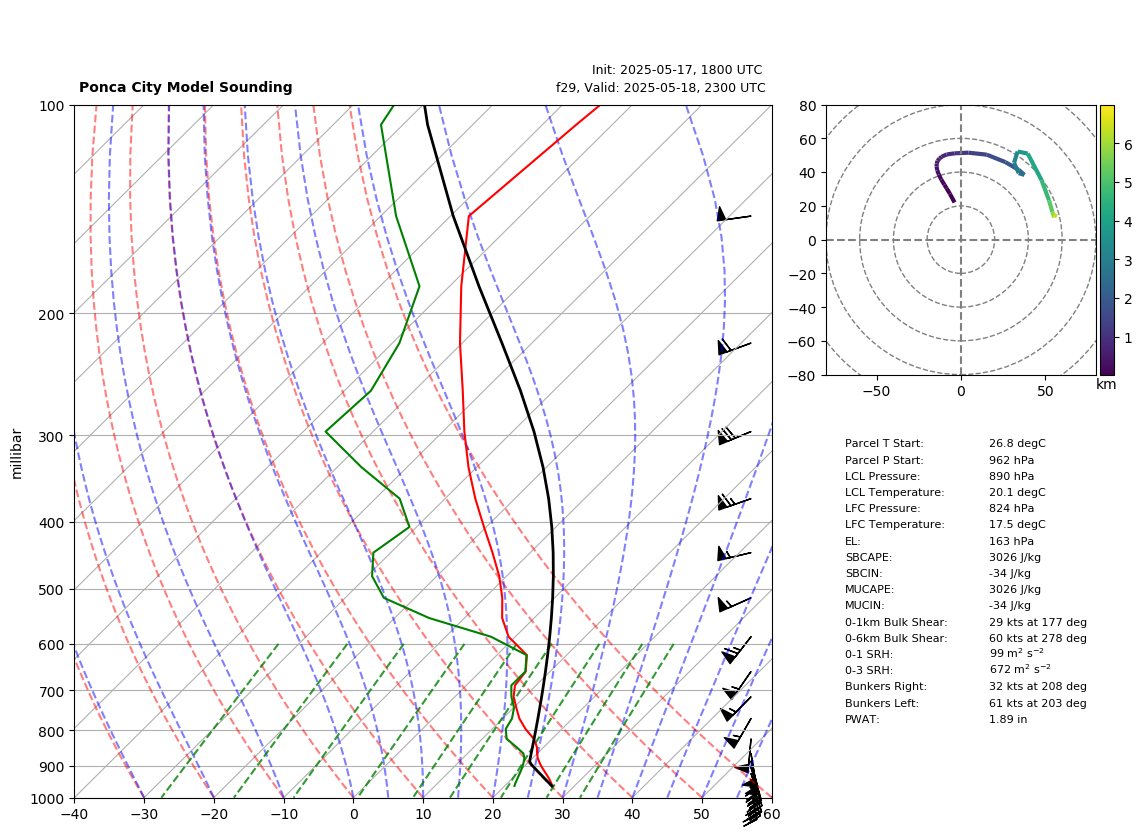Click the colorbar '1' tick label
The height and width of the screenshot is (836, 1142).
point(1128,338)
